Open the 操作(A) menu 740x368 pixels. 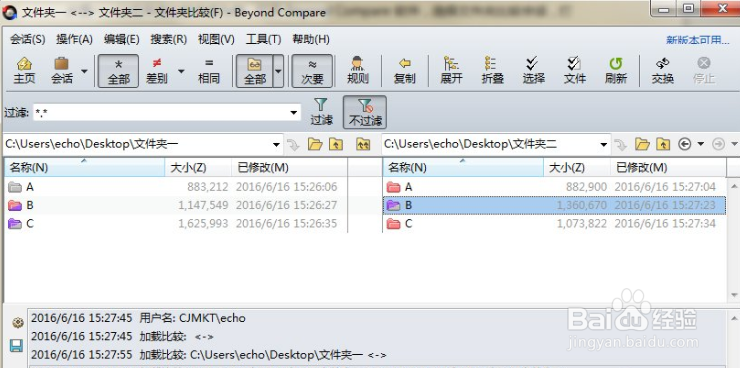click(74, 39)
